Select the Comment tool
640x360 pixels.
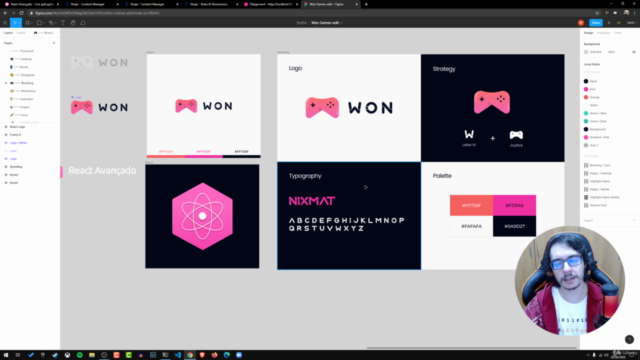click(x=83, y=23)
